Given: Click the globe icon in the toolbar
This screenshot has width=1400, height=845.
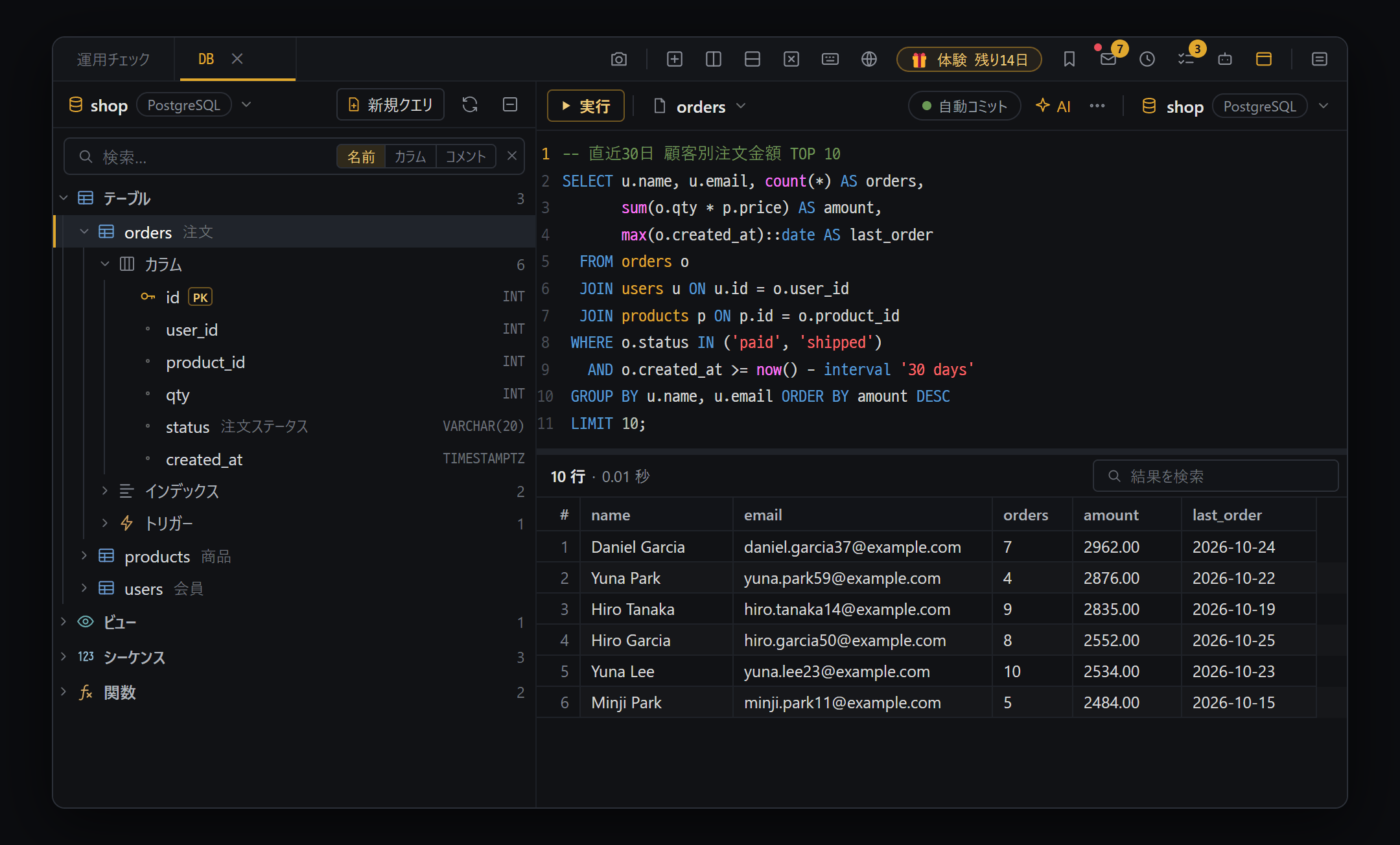Looking at the screenshot, I should pos(869,59).
